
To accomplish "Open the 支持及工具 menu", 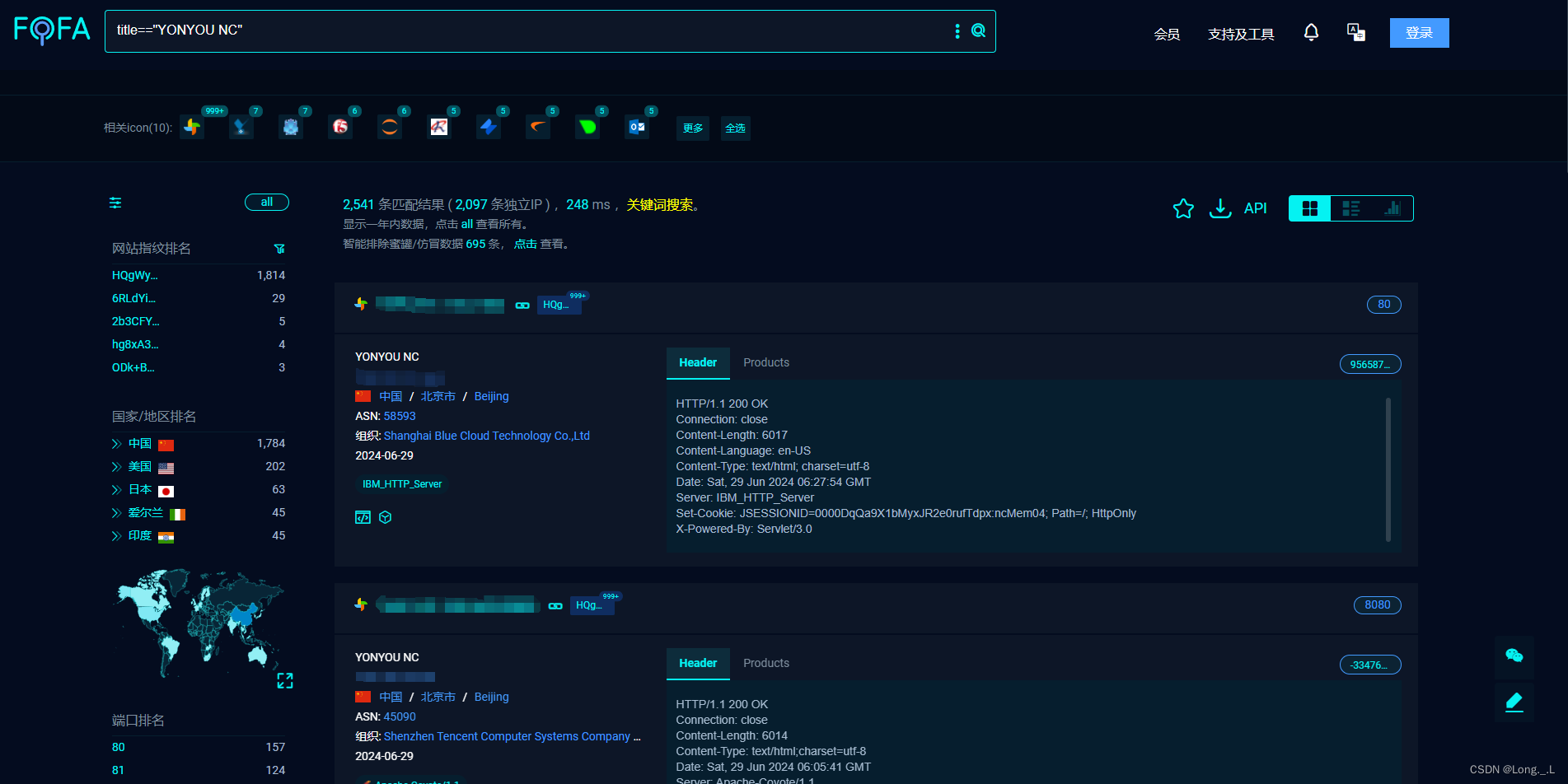I will point(1241,34).
